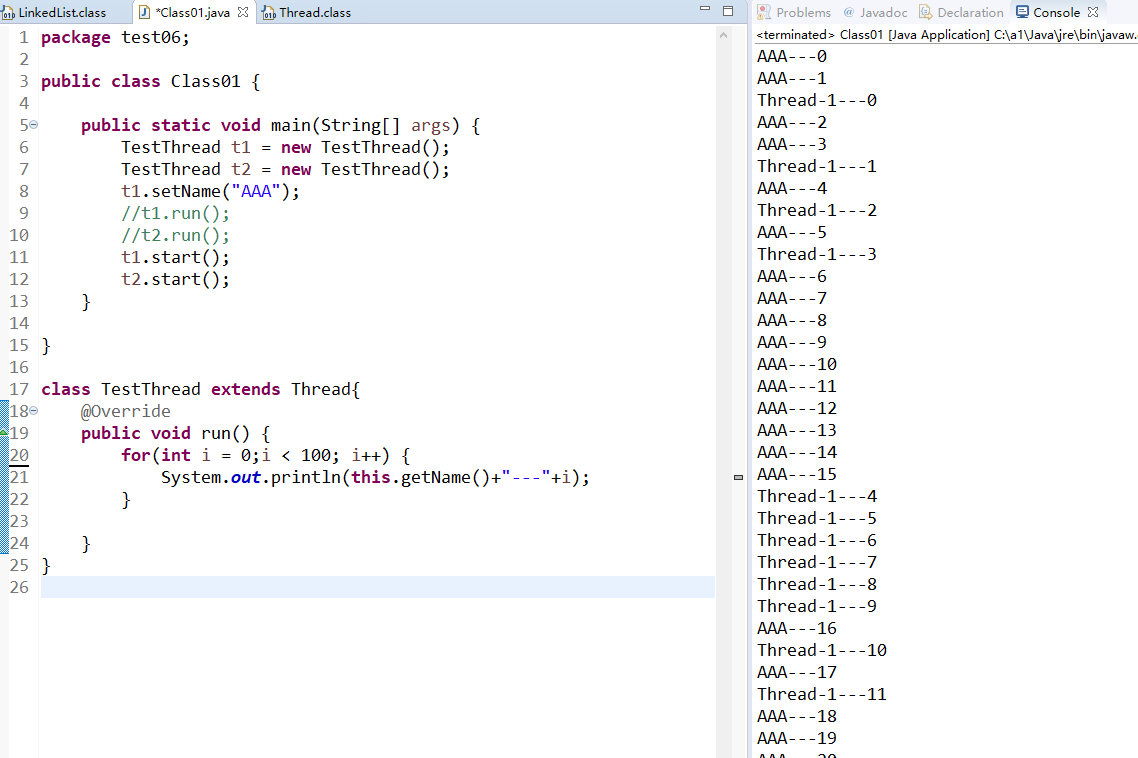Click the class file icon on Thread.class tab

coord(269,13)
